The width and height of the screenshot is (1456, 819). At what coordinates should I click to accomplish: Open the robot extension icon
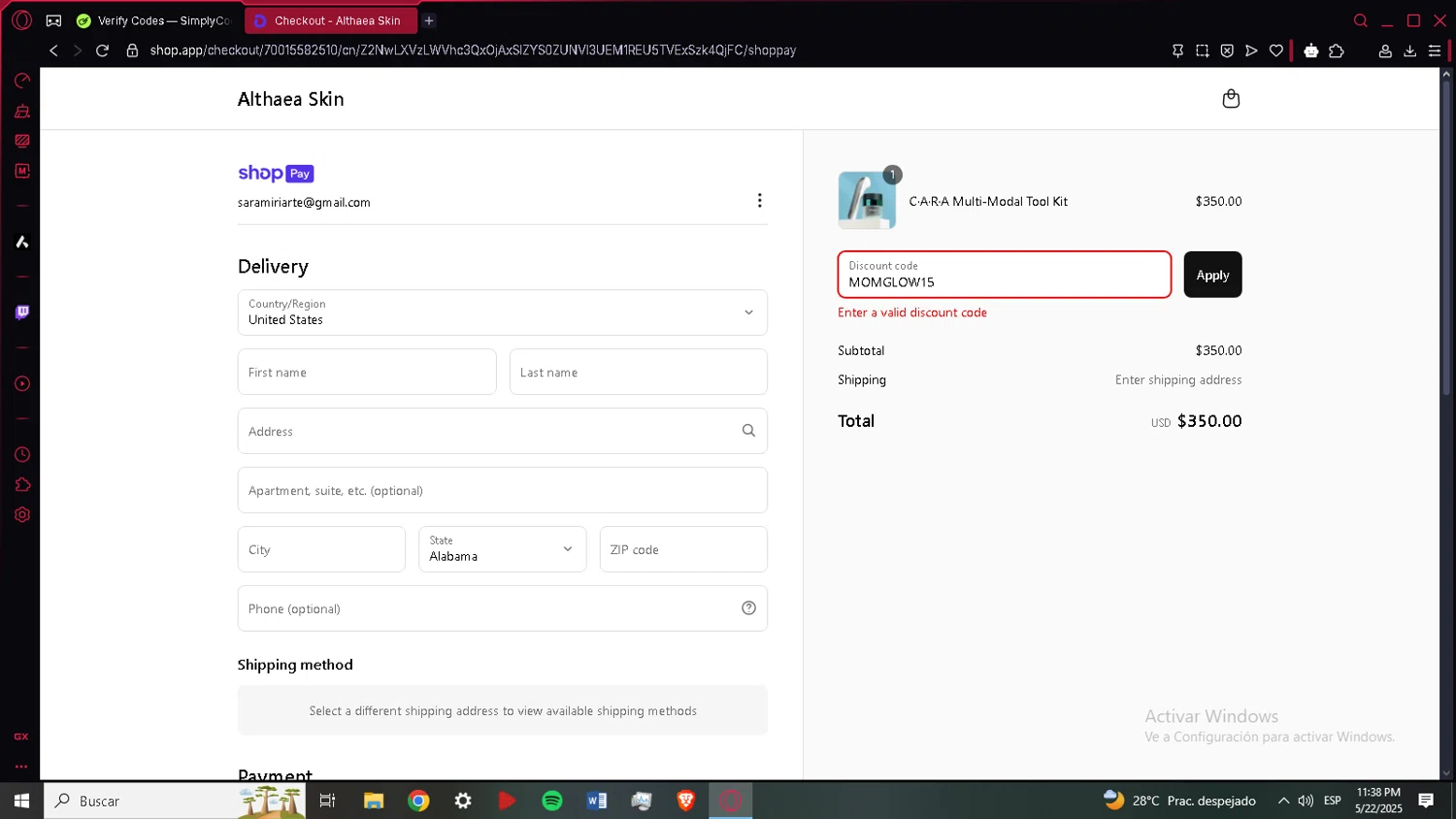tap(1311, 50)
